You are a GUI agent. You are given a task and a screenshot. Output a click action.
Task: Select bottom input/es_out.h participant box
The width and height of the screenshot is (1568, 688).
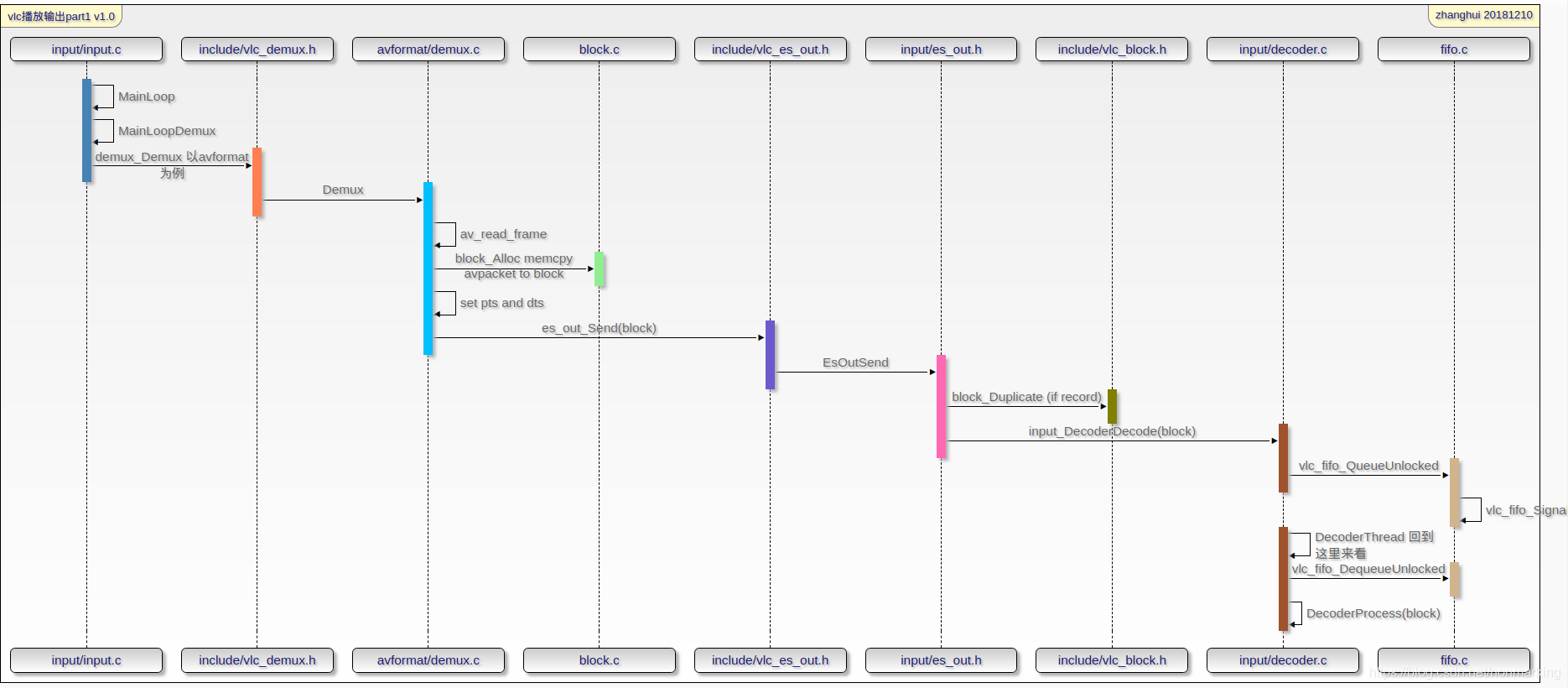point(941,660)
